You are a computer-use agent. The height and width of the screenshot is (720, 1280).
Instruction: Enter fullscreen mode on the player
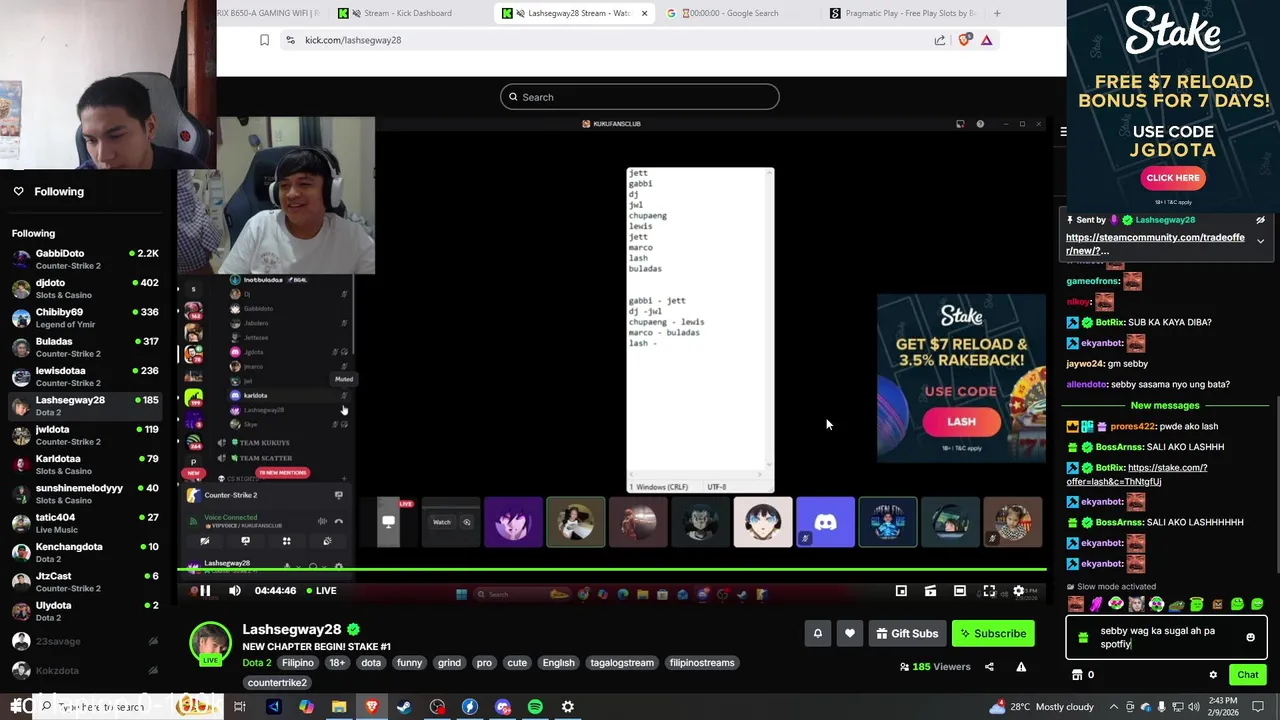point(989,591)
